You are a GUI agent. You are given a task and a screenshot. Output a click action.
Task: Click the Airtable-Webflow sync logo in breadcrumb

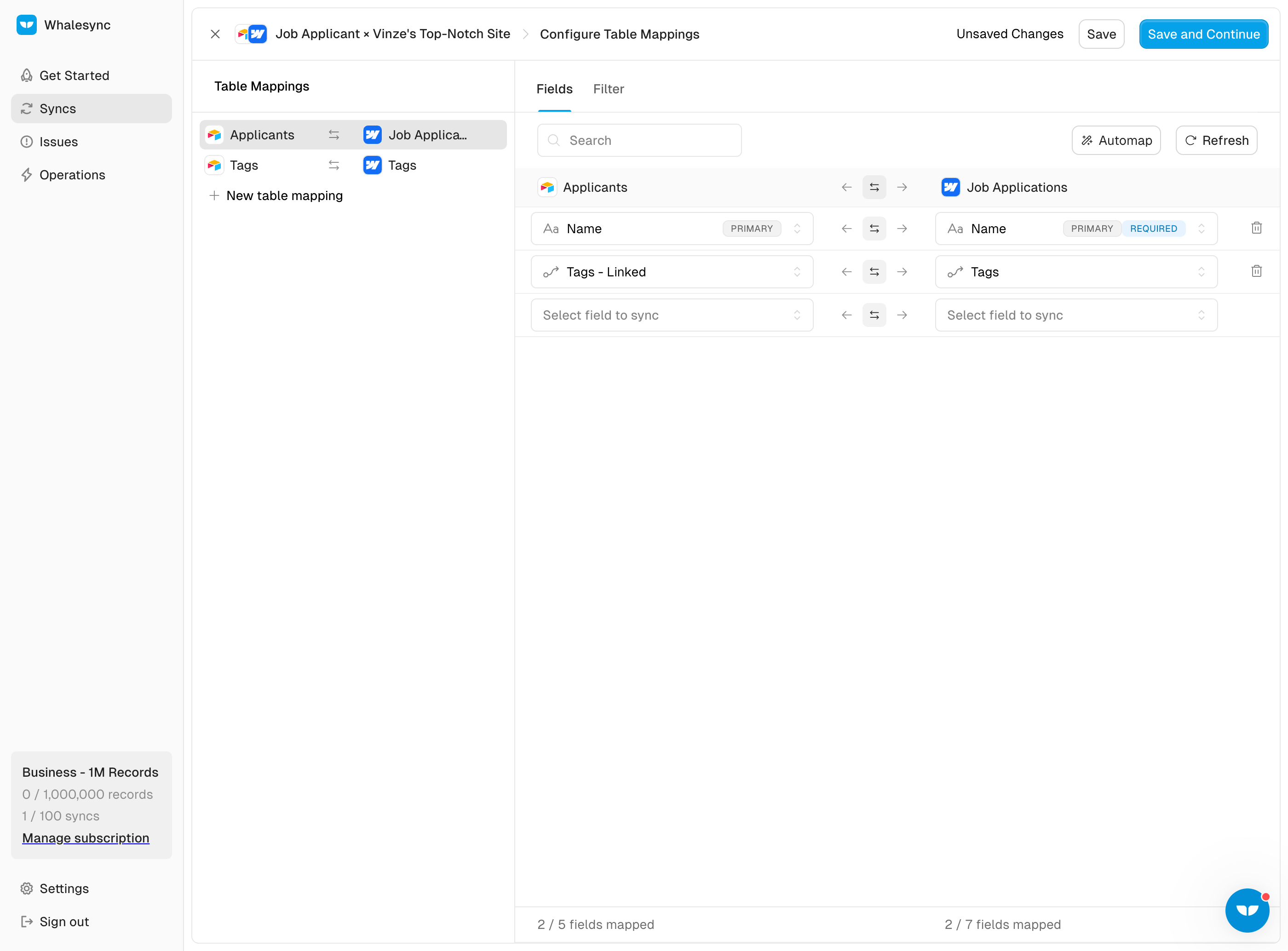click(x=252, y=34)
